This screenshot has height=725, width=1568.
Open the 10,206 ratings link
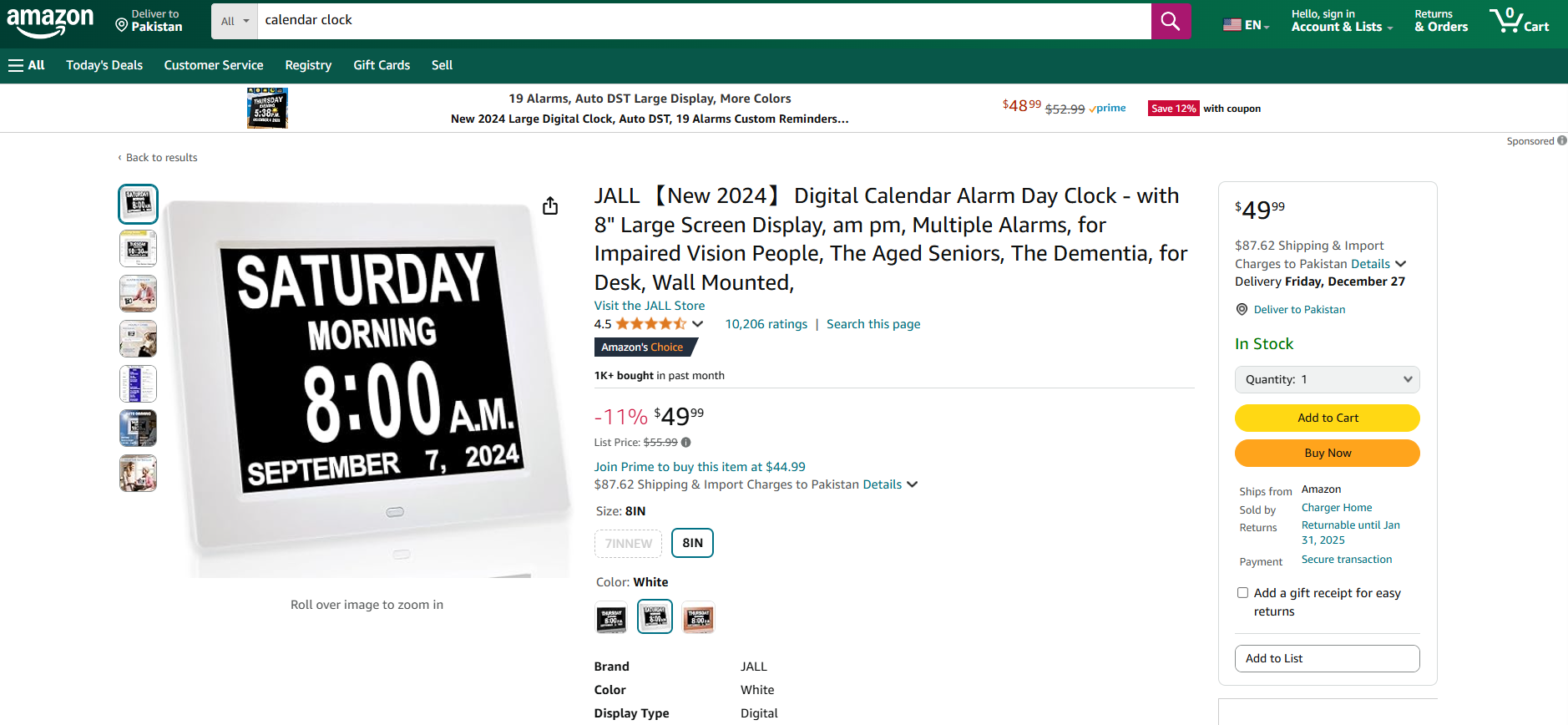[766, 324]
